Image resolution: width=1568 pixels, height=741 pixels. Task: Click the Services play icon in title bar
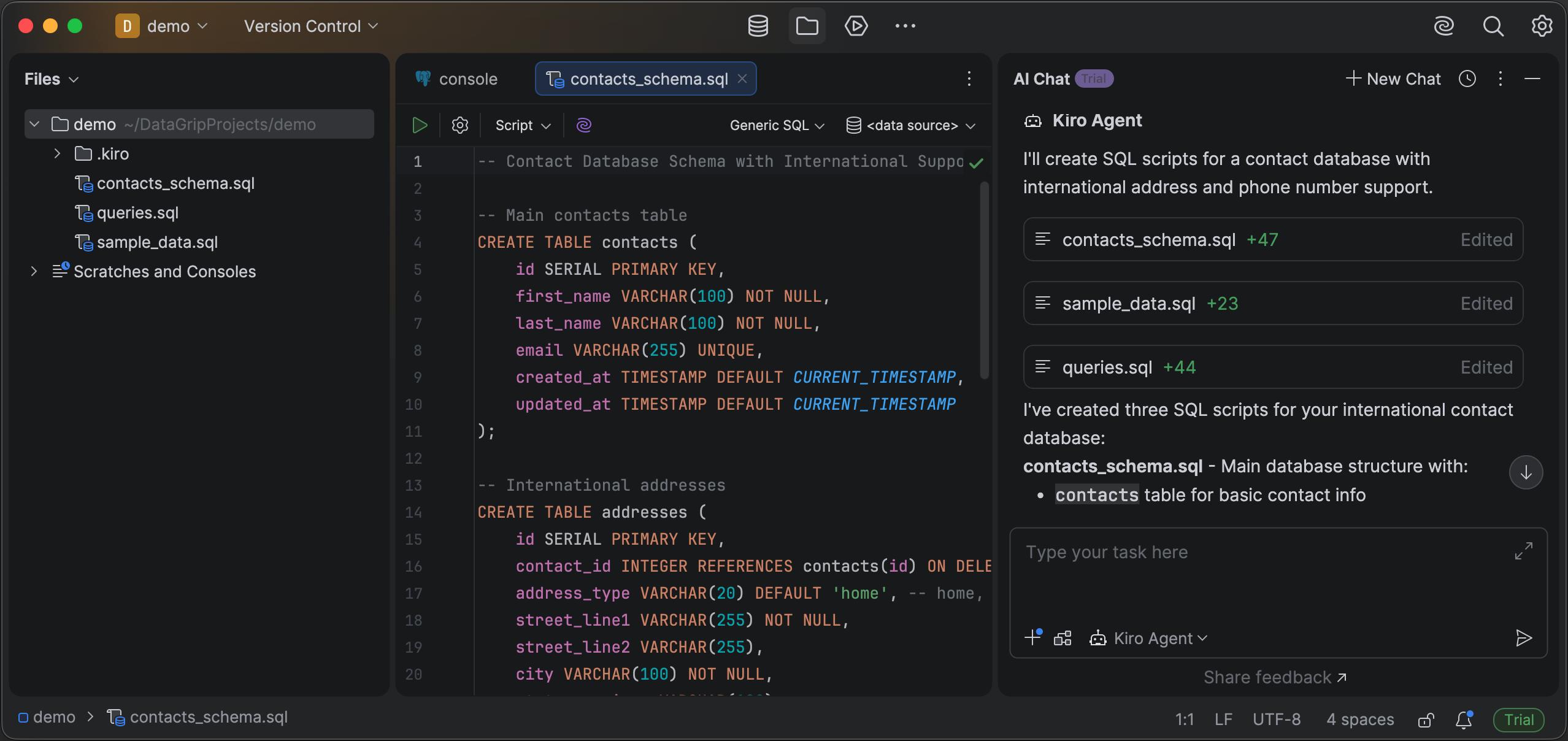(x=856, y=26)
